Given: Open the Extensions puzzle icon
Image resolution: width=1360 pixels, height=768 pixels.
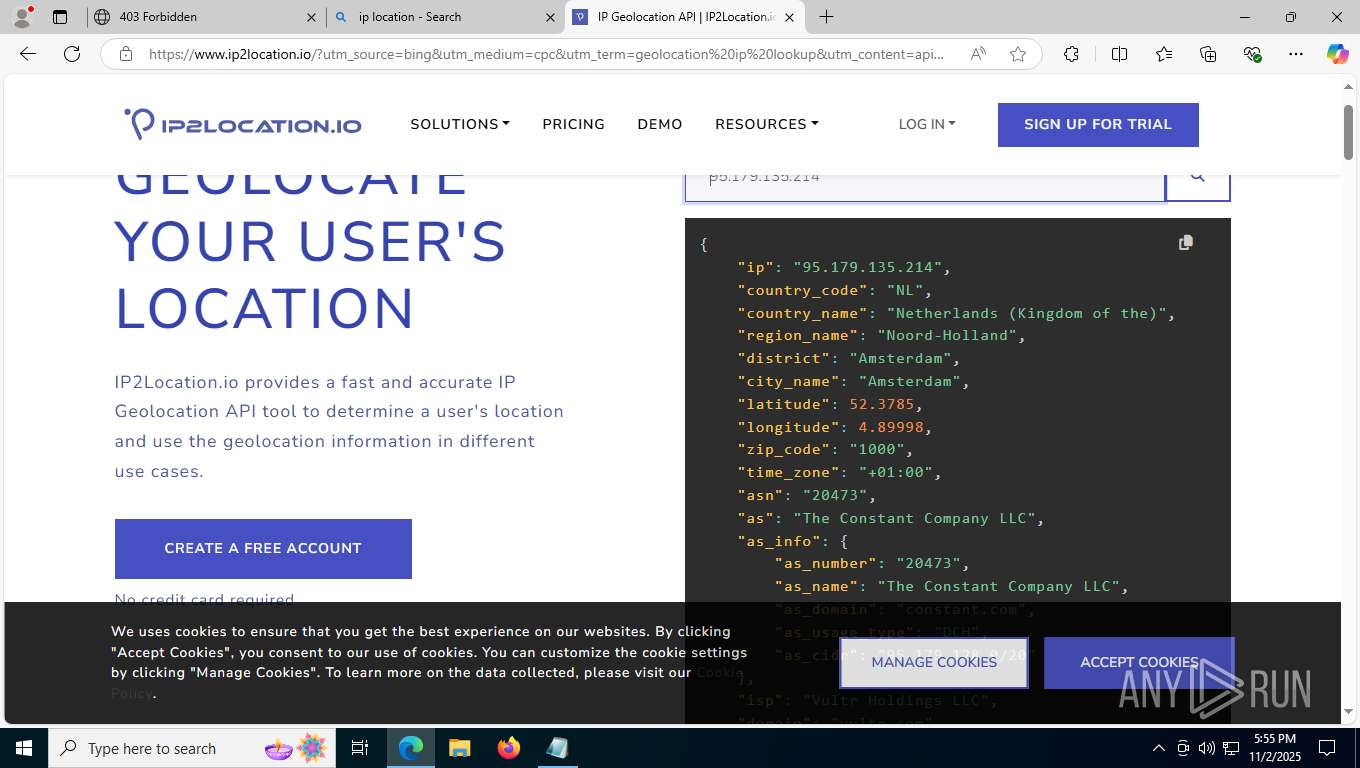Looking at the screenshot, I should (x=1071, y=54).
